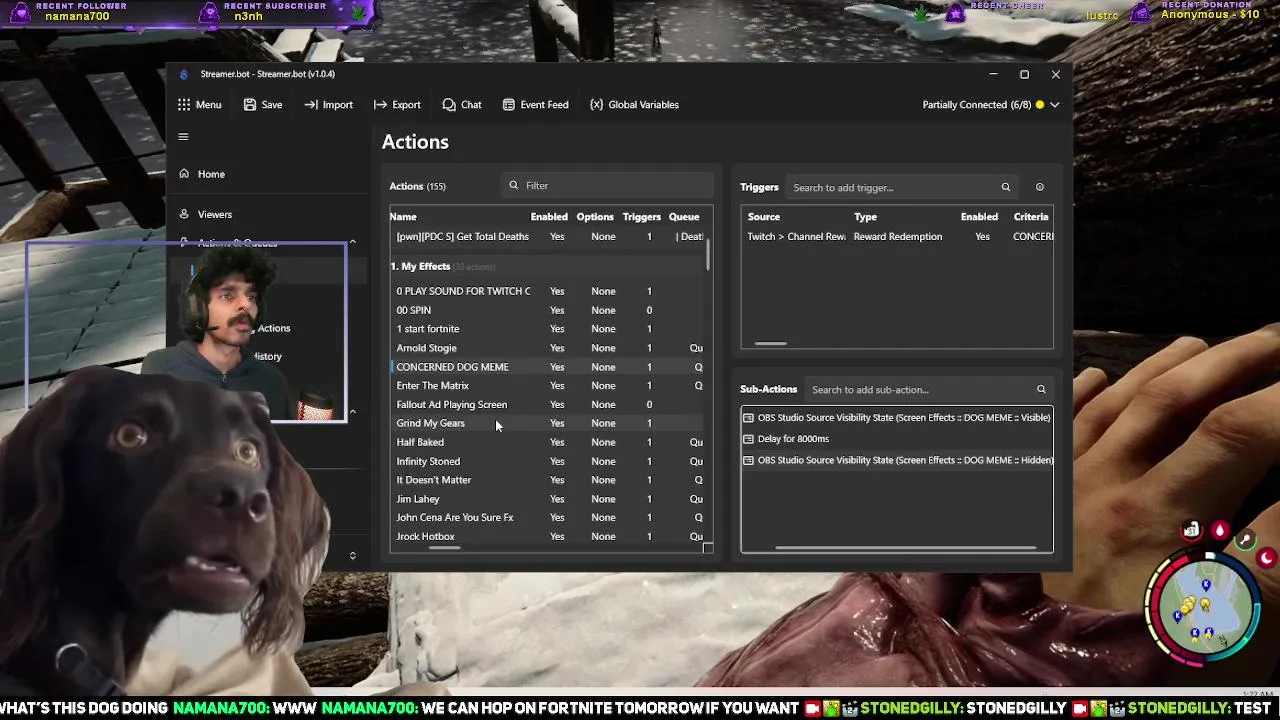Click the Streamer.bot logo in the title bar

183,74
